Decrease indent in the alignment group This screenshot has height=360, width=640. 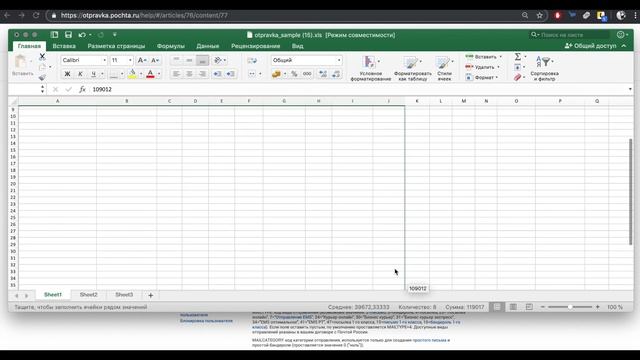pyautogui.click(x=217, y=74)
